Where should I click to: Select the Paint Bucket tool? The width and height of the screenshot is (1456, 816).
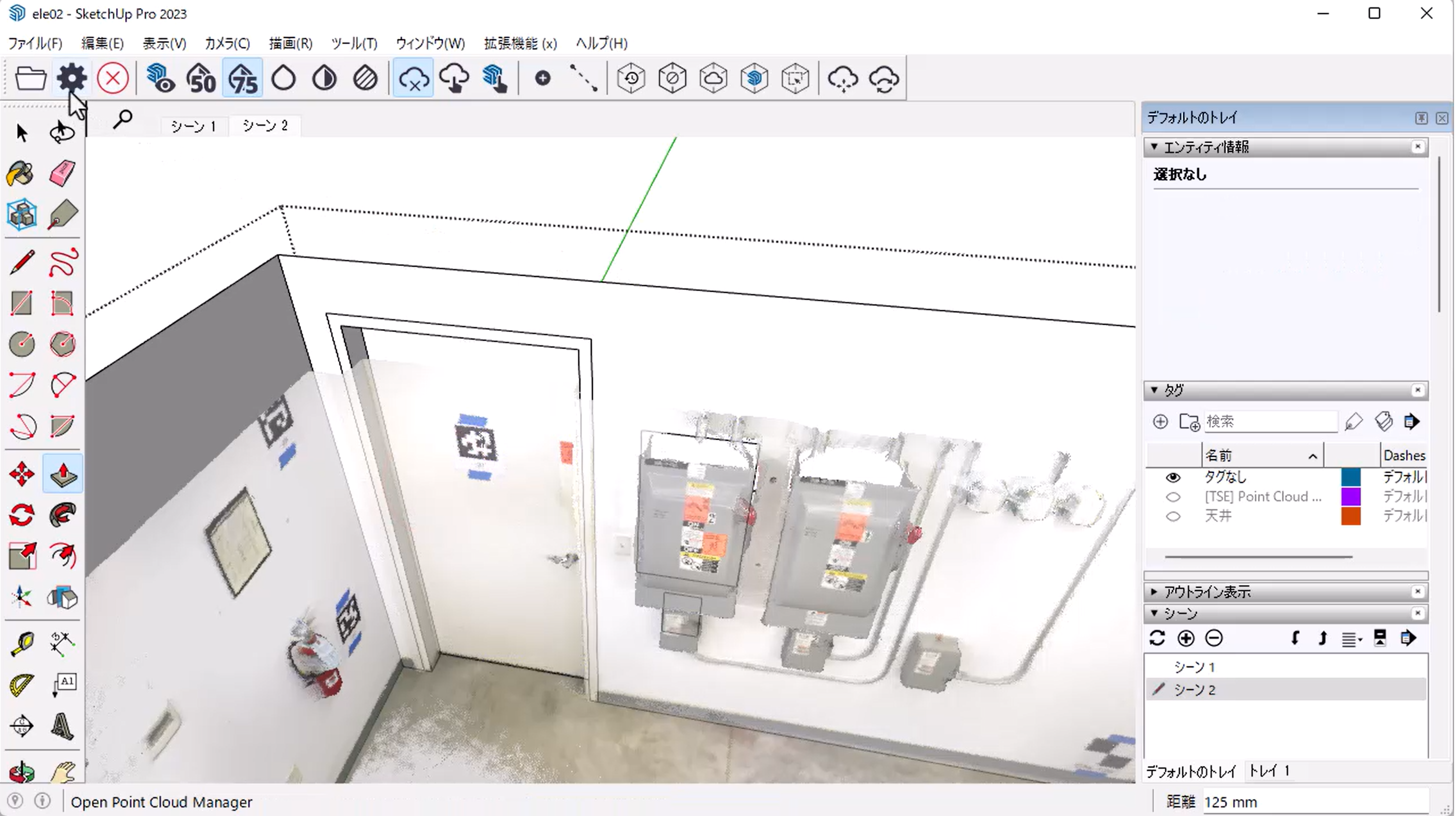click(x=21, y=173)
